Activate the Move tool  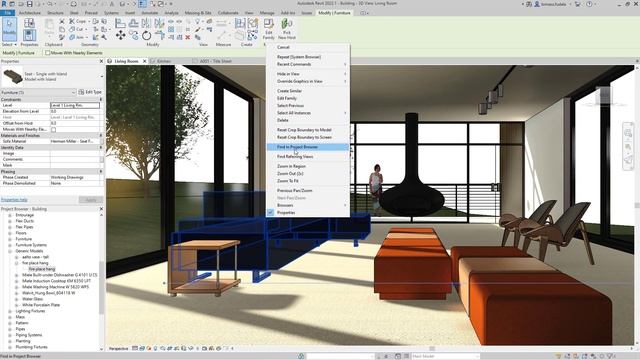[120, 36]
